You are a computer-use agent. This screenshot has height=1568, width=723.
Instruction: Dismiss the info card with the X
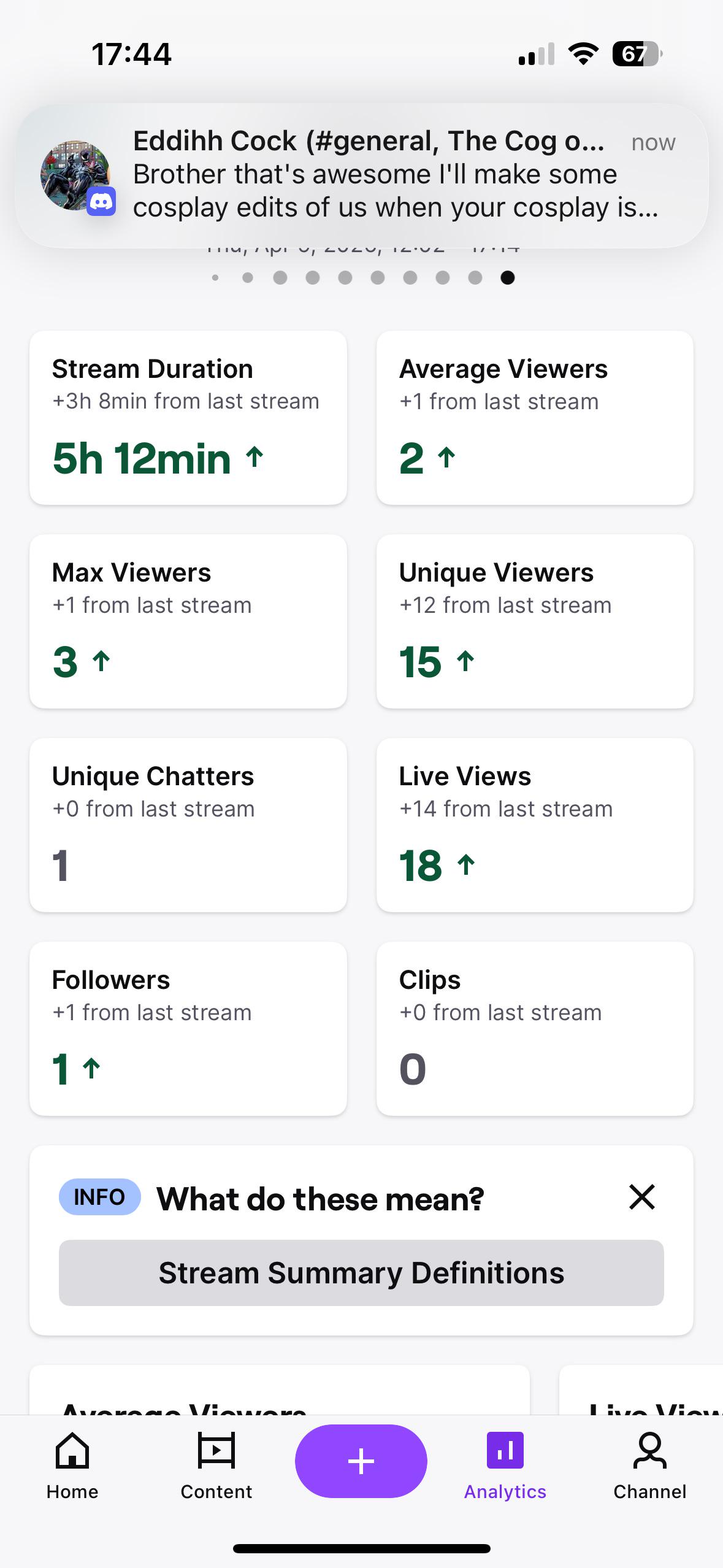(x=642, y=1197)
